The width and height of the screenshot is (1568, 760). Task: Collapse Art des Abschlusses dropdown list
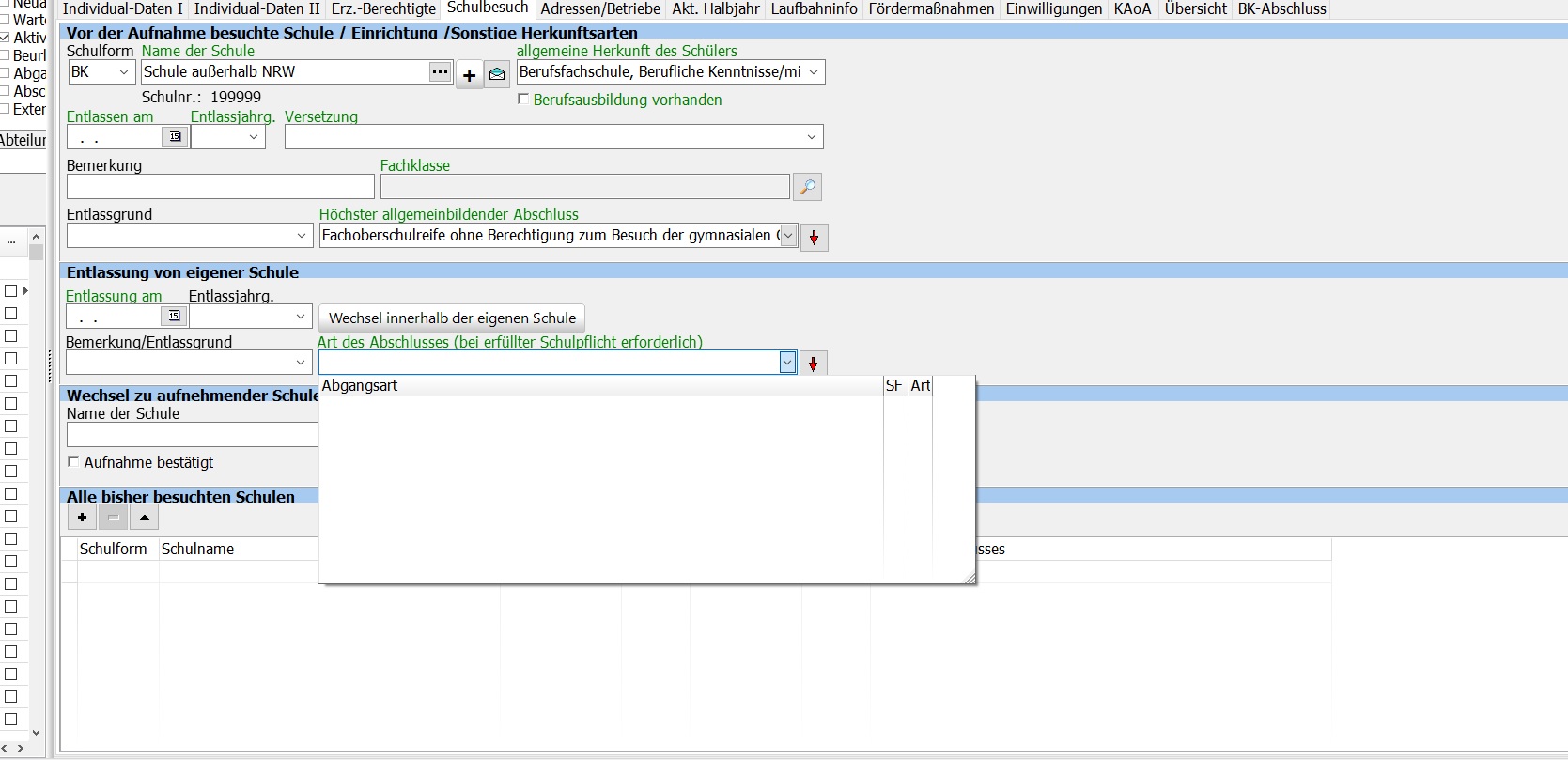[787, 363]
